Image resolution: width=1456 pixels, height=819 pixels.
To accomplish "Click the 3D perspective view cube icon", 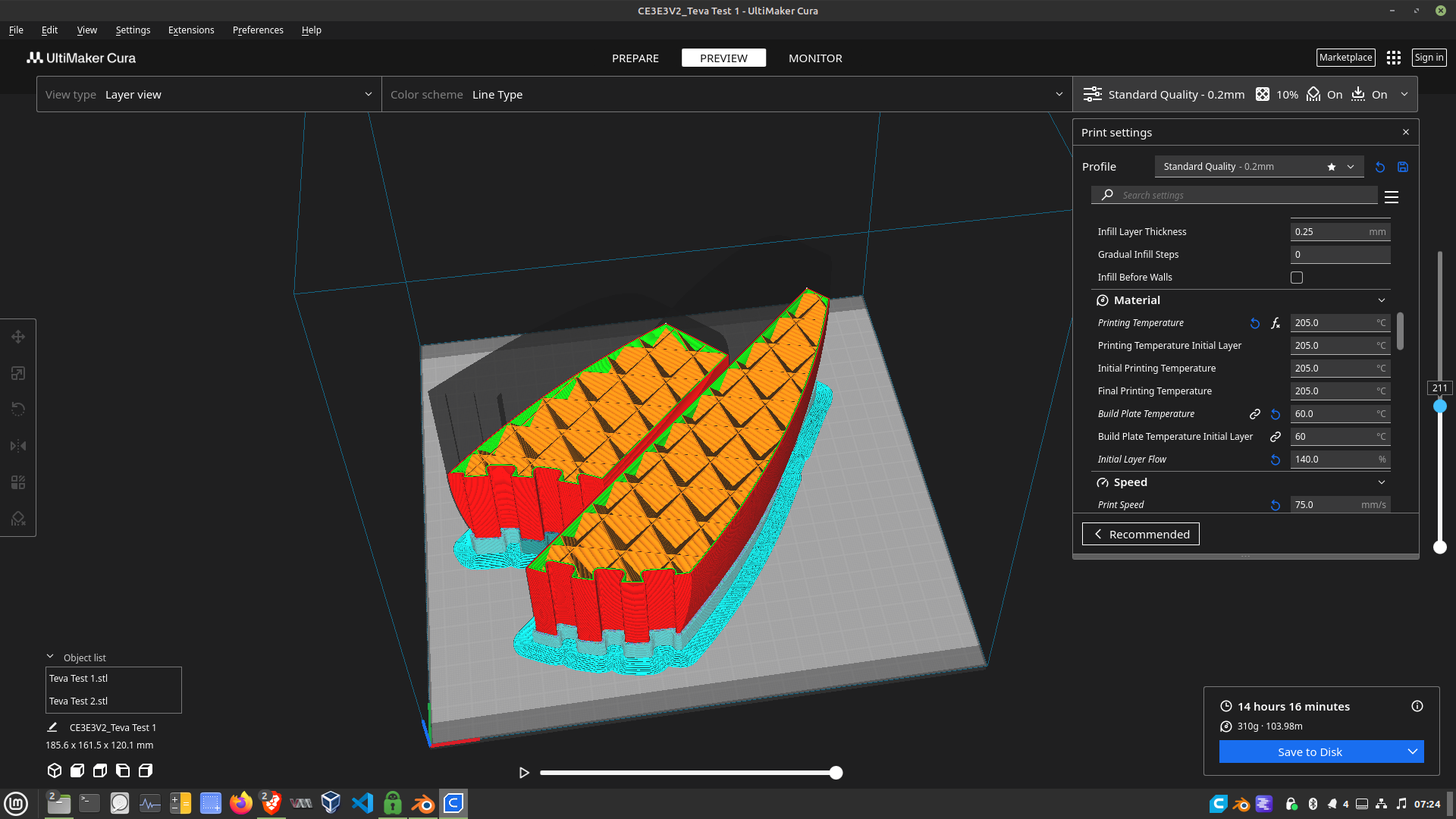I will 55,770.
